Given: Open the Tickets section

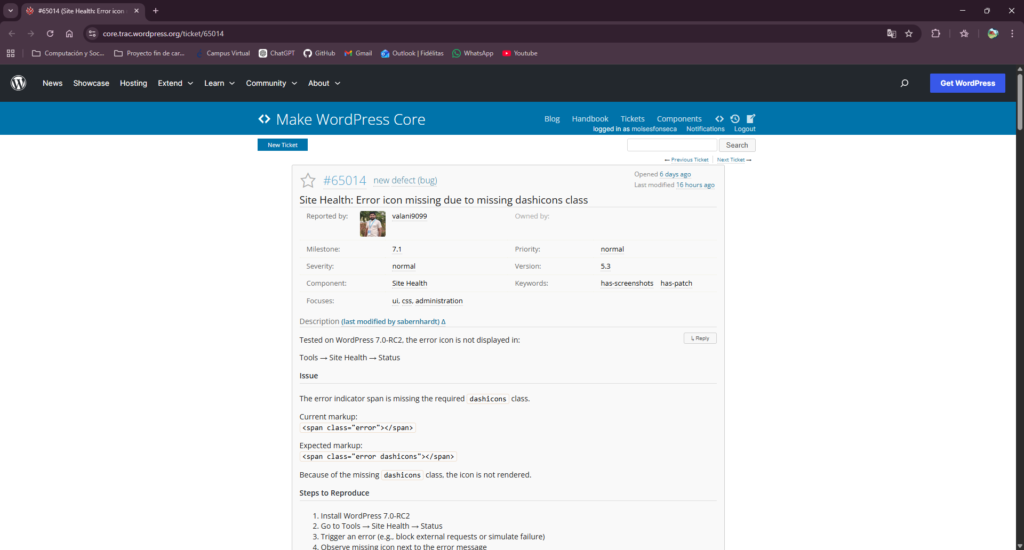Looking at the screenshot, I should click(x=632, y=119).
